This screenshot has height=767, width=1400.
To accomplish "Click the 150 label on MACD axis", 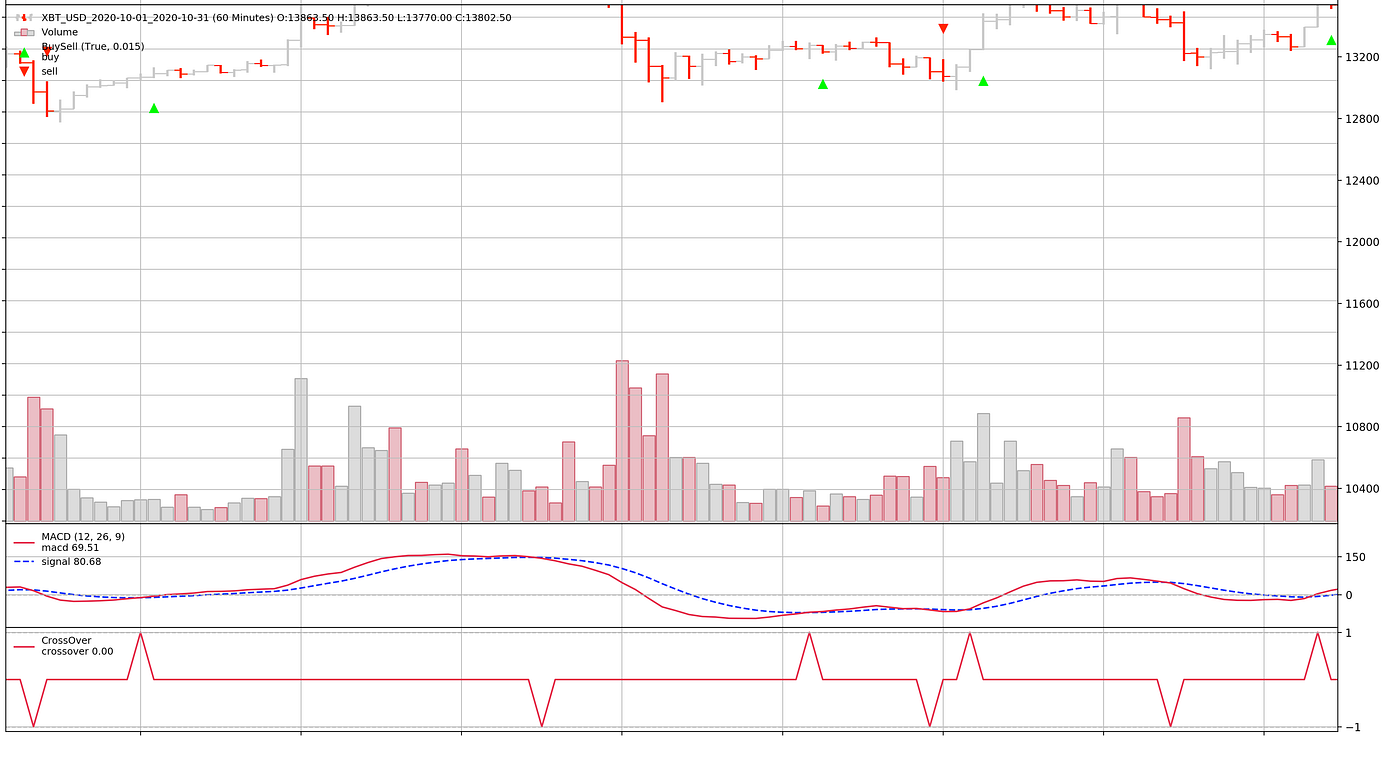I will [1354, 557].
